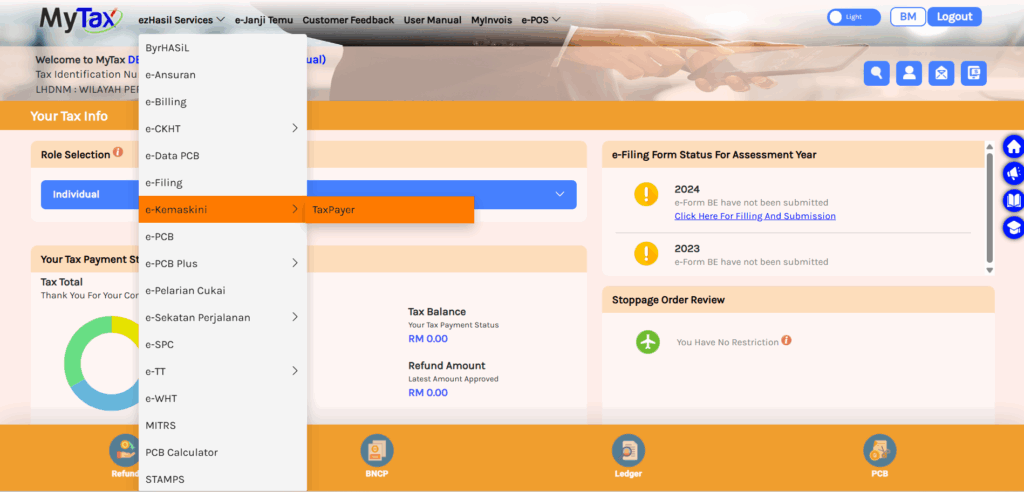Image resolution: width=1024 pixels, height=492 pixels.
Task: Click the Your Tax Info heading
Action: (69, 116)
